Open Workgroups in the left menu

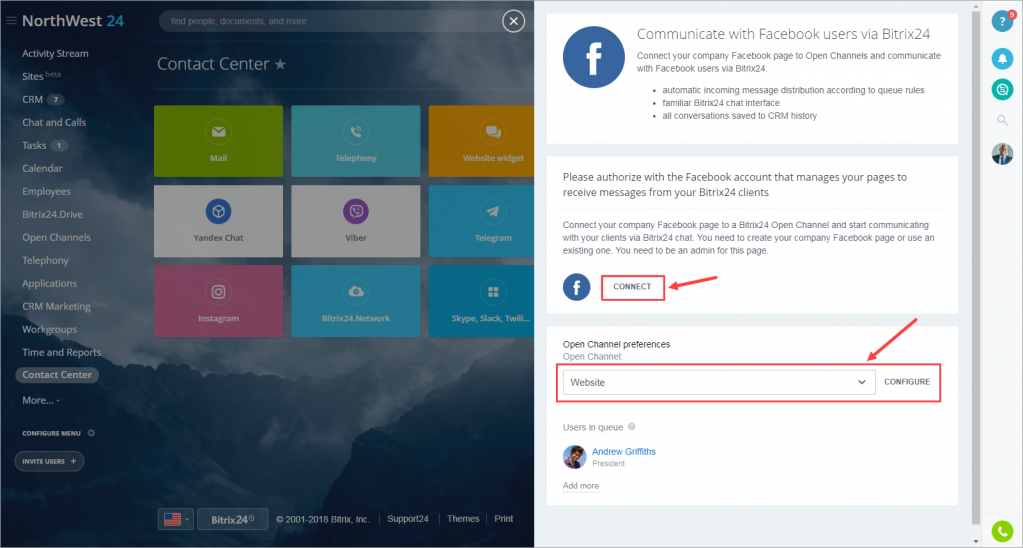coord(50,329)
